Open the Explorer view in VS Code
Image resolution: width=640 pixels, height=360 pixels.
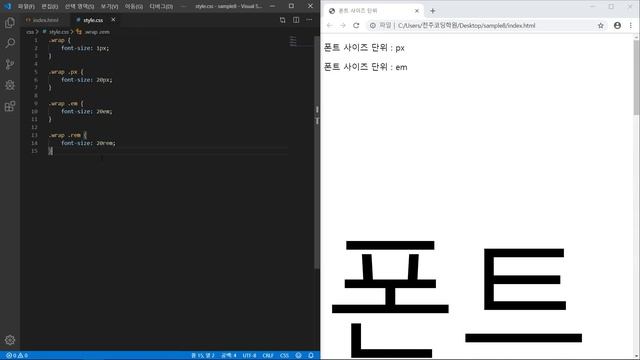(10, 22)
